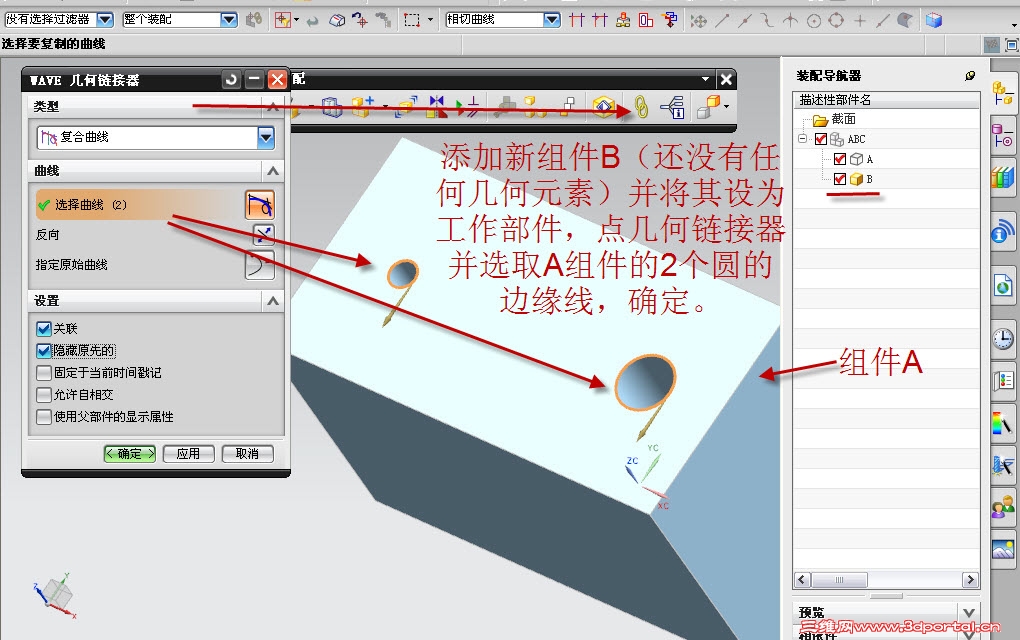Uncheck component B visibility checkbox
The width and height of the screenshot is (1020, 640).
840,179
